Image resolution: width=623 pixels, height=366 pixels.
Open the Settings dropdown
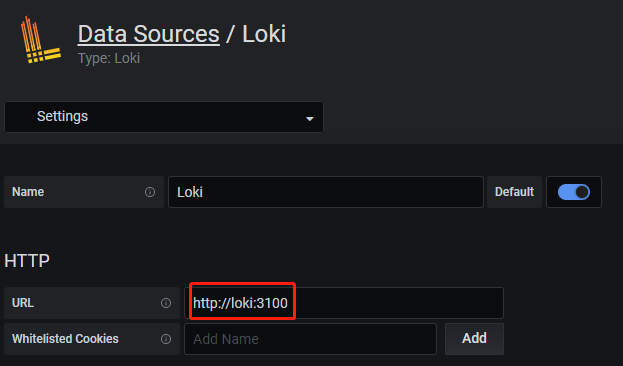pyautogui.click(x=164, y=117)
